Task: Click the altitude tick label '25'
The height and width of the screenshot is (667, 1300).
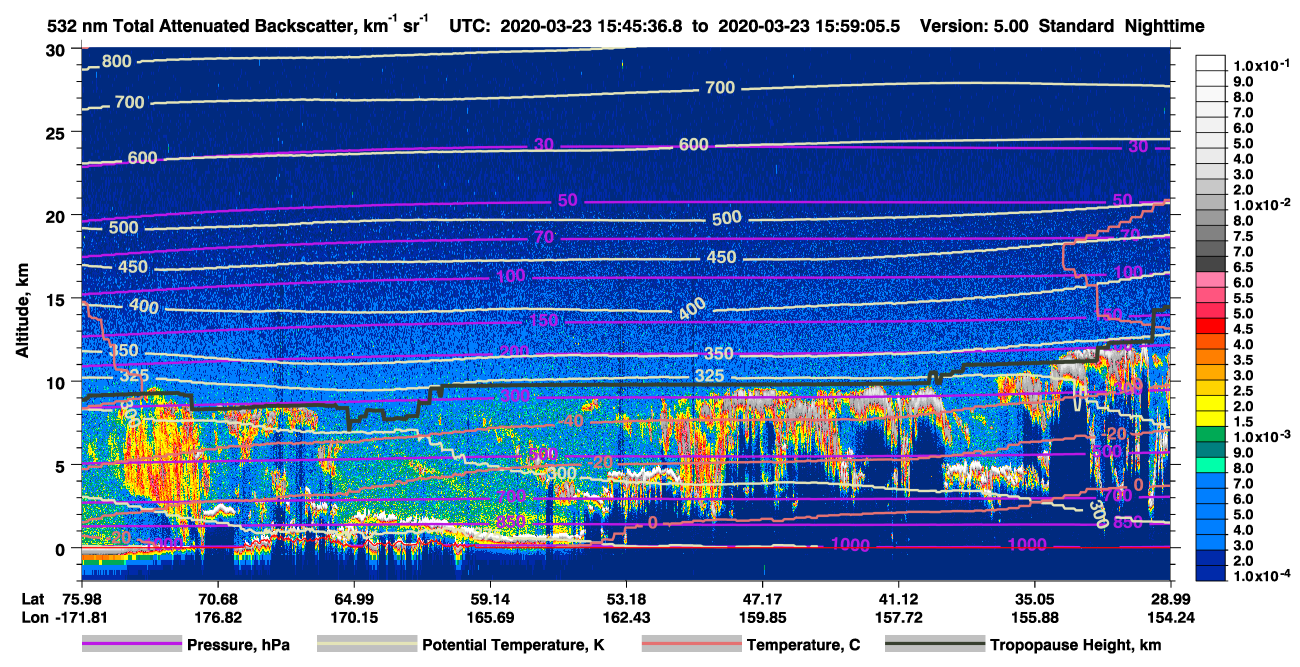Action: pos(58,132)
